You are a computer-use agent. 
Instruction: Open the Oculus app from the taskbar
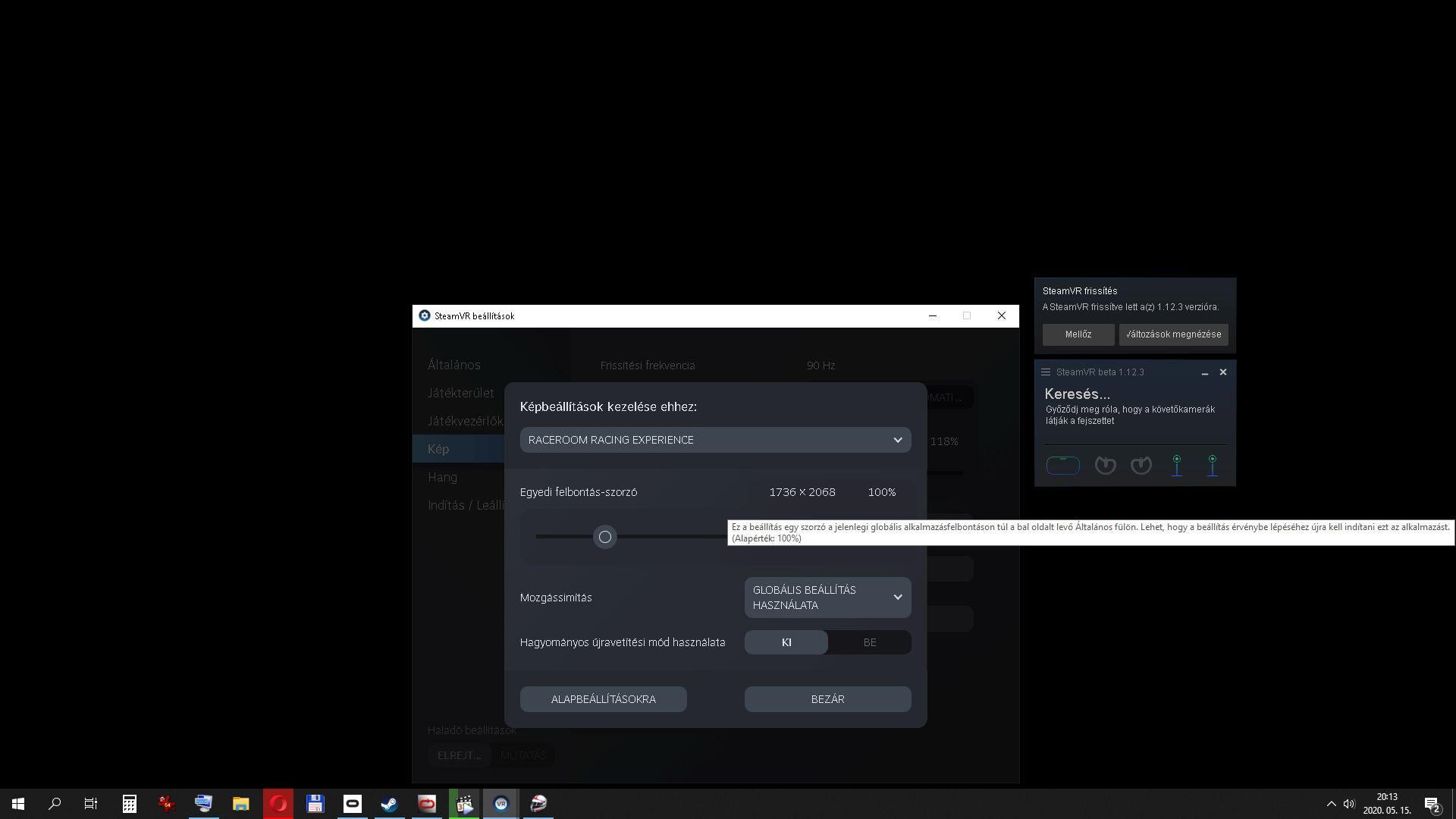coord(353,804)
